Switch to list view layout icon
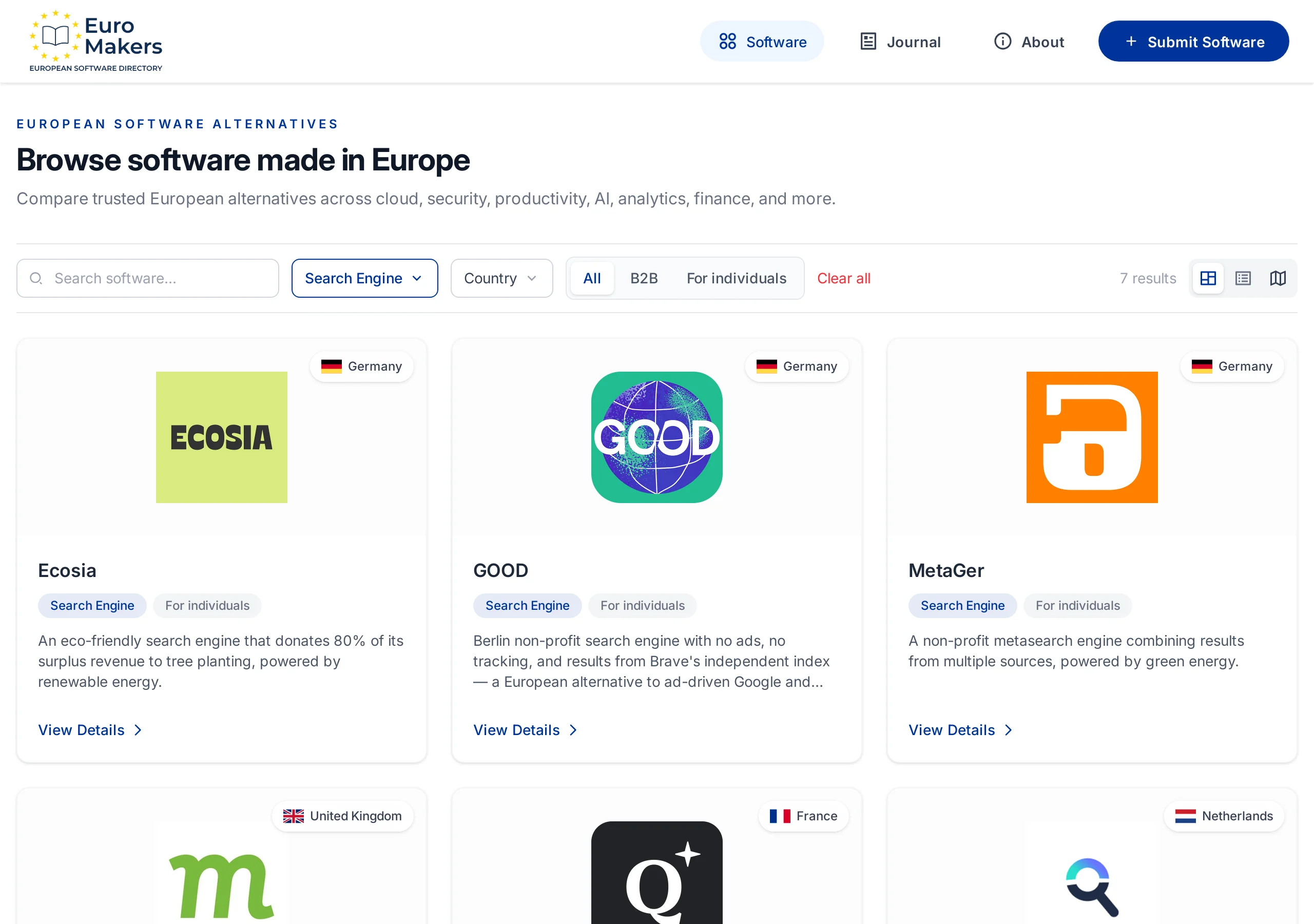1314x924 pixels. tap(1243, 278)
